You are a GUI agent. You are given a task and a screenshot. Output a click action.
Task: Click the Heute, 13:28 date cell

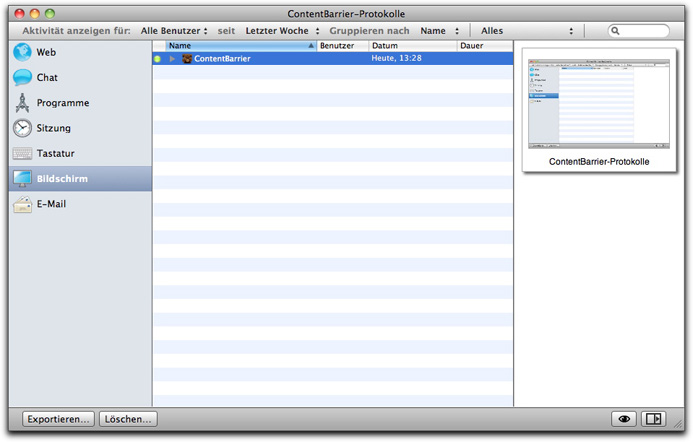[x=396, y=58]
